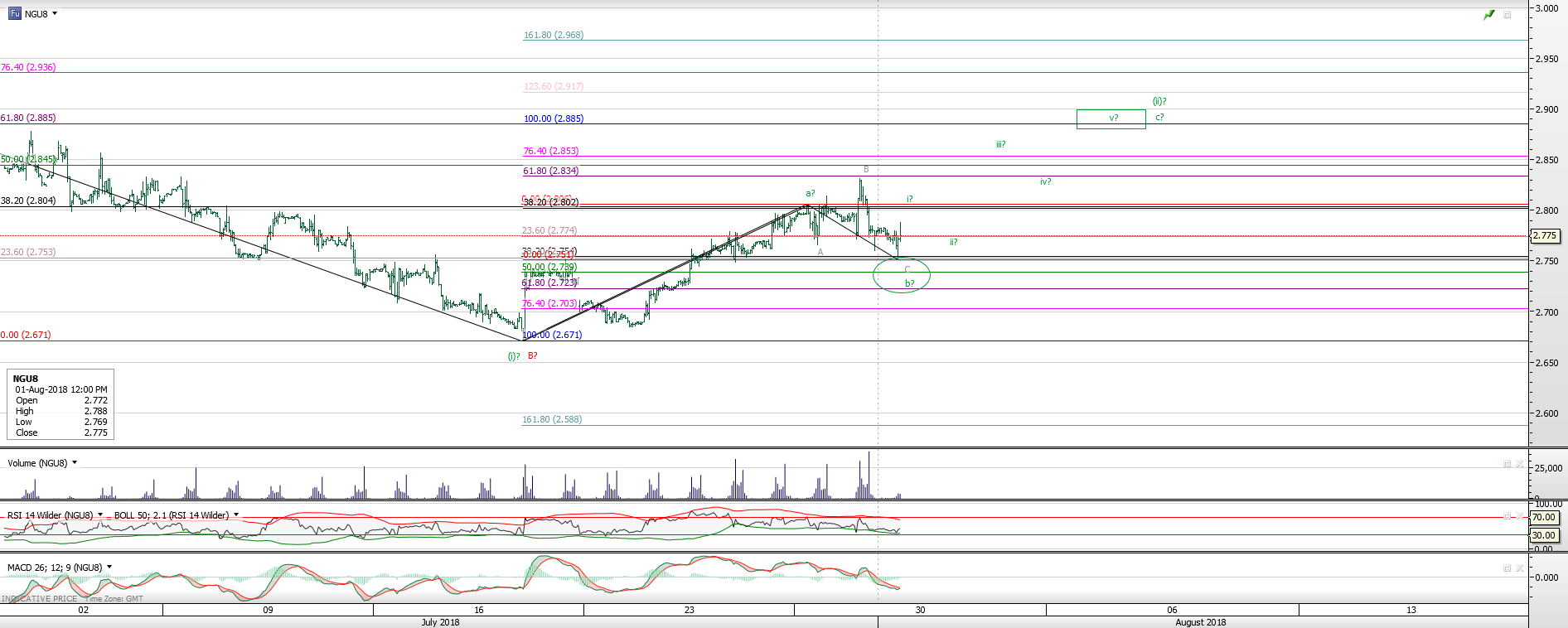The height and width of the screenshot is (628, 1568).
Task: Open the NGU8 symbol dropdown
Action: click(x=55, y=13)
